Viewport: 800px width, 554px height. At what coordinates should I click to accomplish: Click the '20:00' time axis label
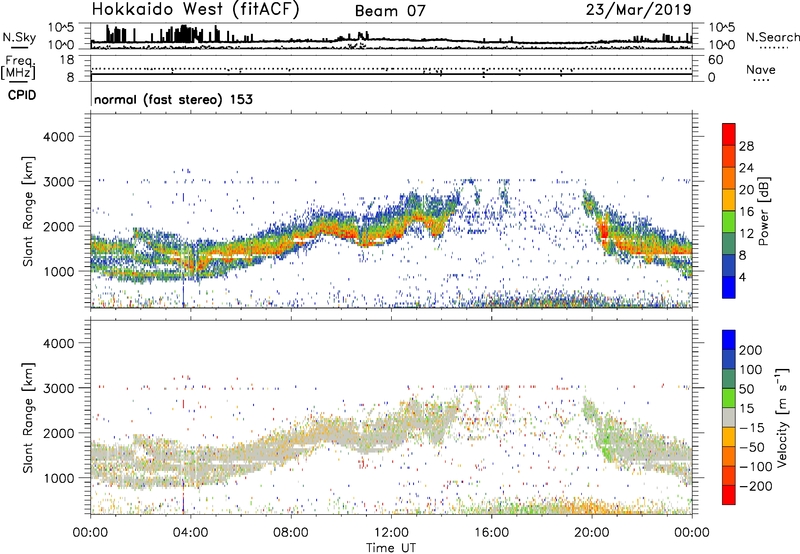click(x=591, y=533)
